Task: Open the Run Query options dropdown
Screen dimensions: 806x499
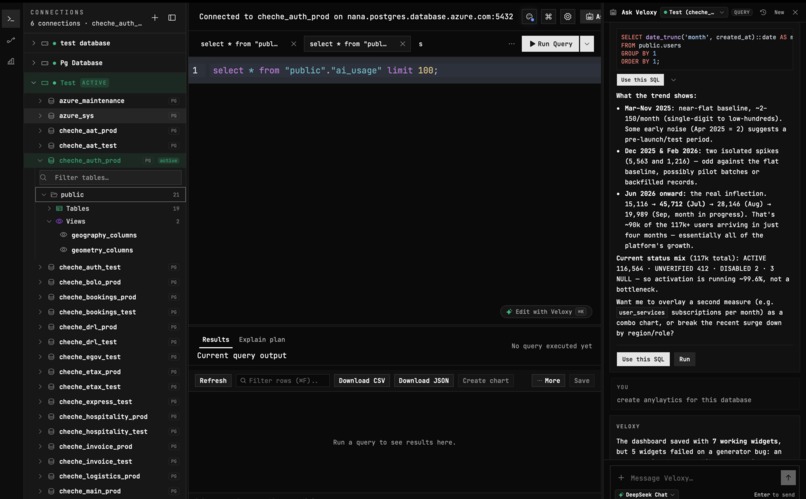Action: click(587, 44)
